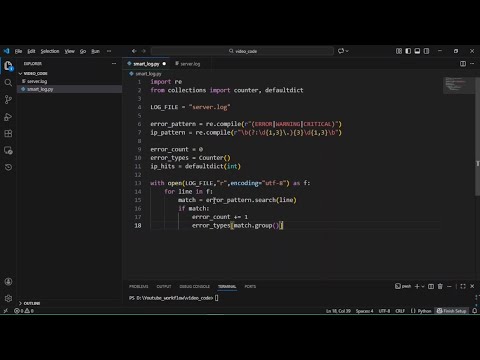Open the Explorer view in activity bar

pyautogui.click(x=8, y=66)
